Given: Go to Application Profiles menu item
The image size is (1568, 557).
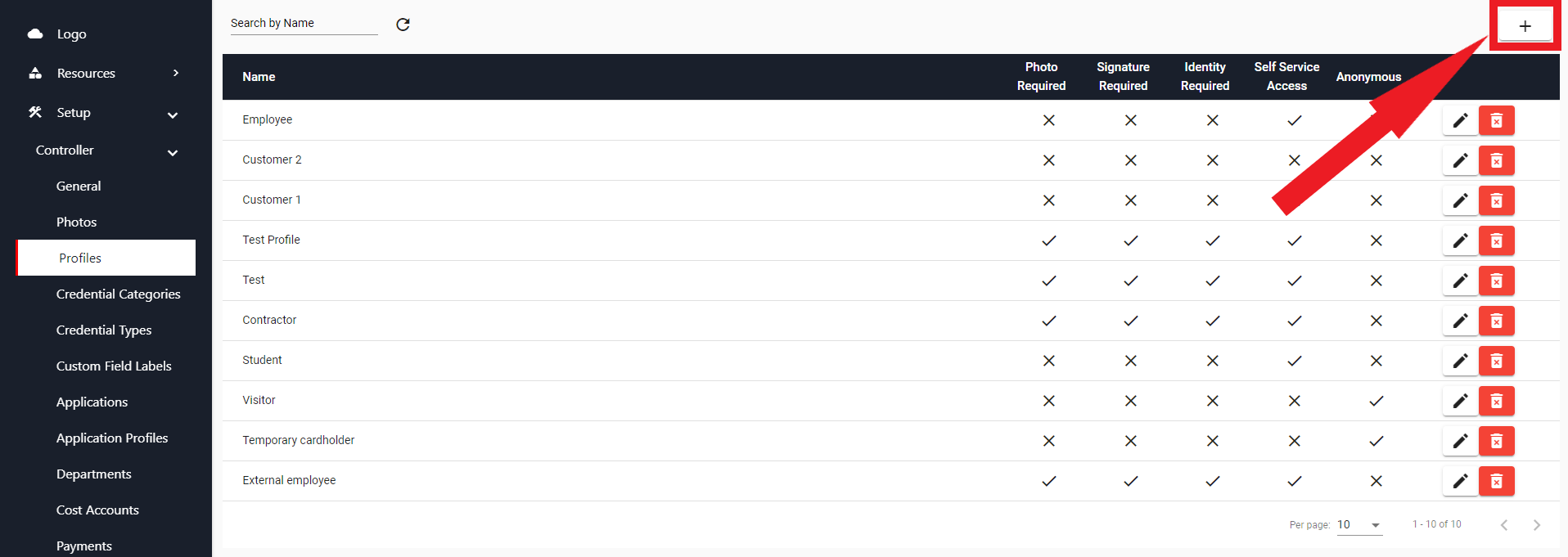Looking at the screenshot, I should click(112, 438).
